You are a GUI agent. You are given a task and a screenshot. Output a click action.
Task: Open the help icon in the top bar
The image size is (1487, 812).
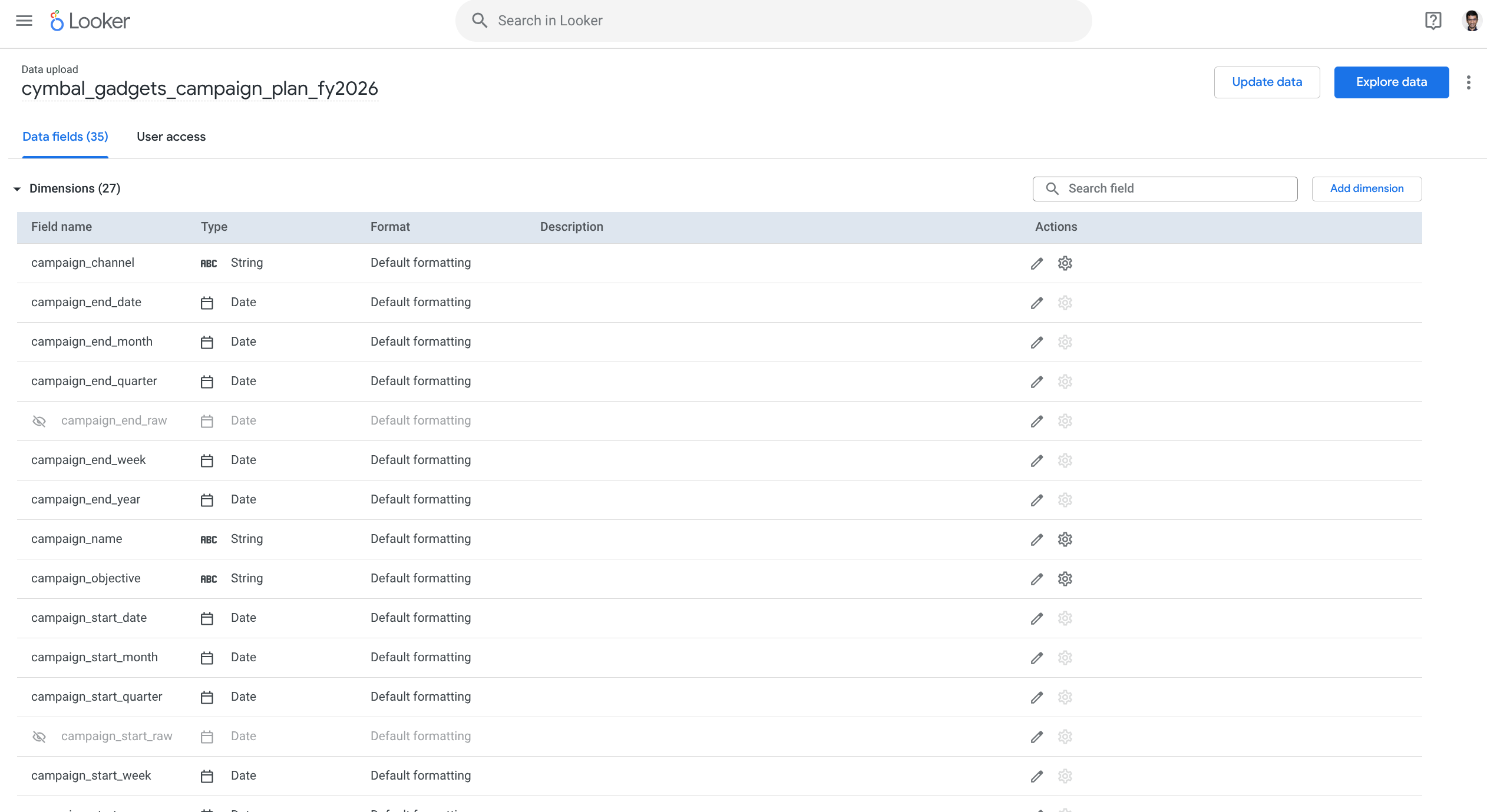click(1433, 21)
